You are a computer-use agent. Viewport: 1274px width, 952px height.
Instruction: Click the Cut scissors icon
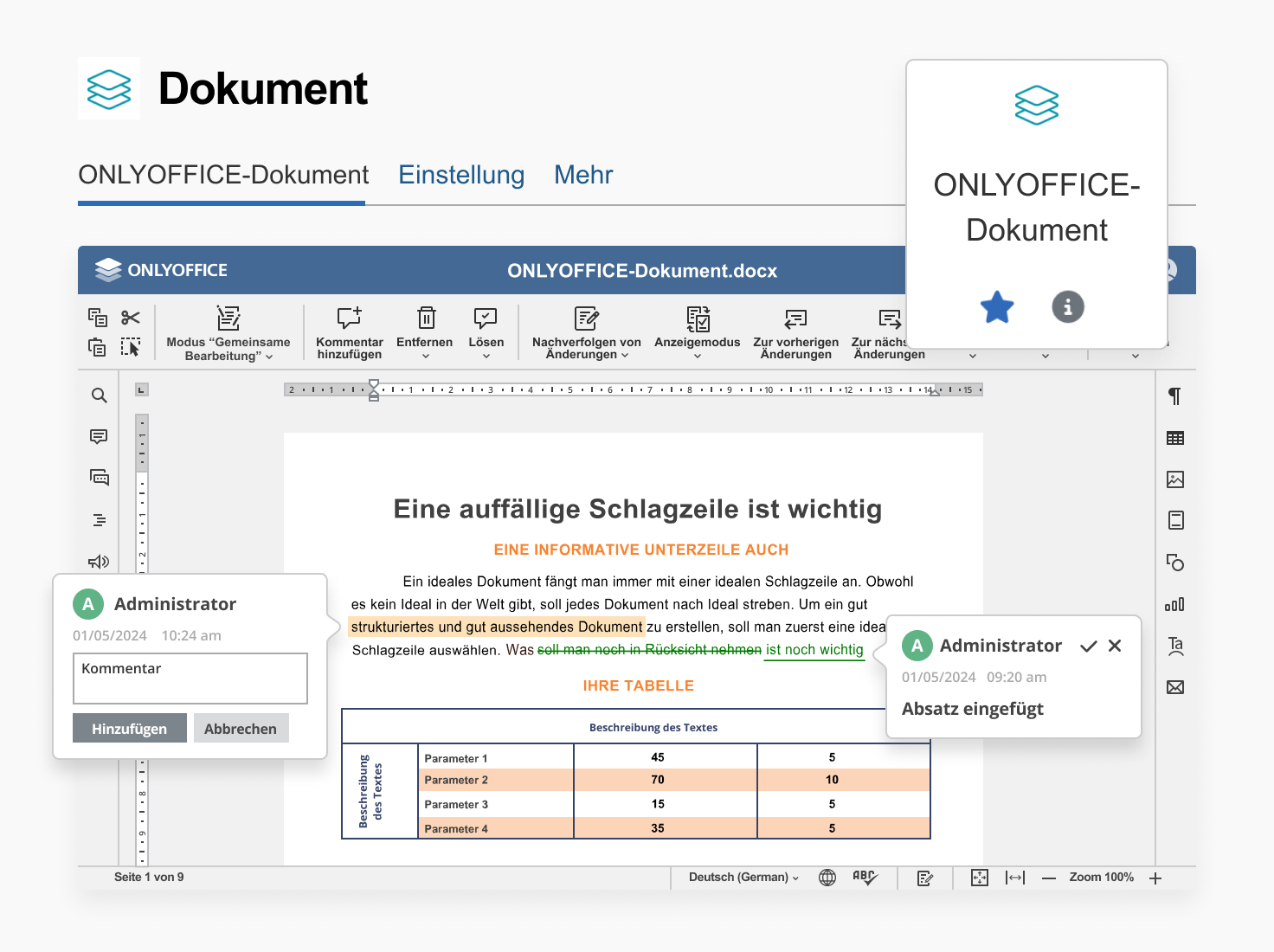(x=131, y=318)
